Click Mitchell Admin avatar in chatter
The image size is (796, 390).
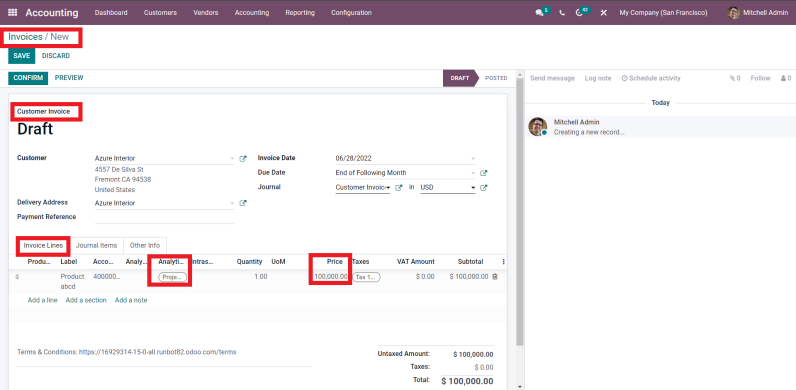(x=538, y=126)
